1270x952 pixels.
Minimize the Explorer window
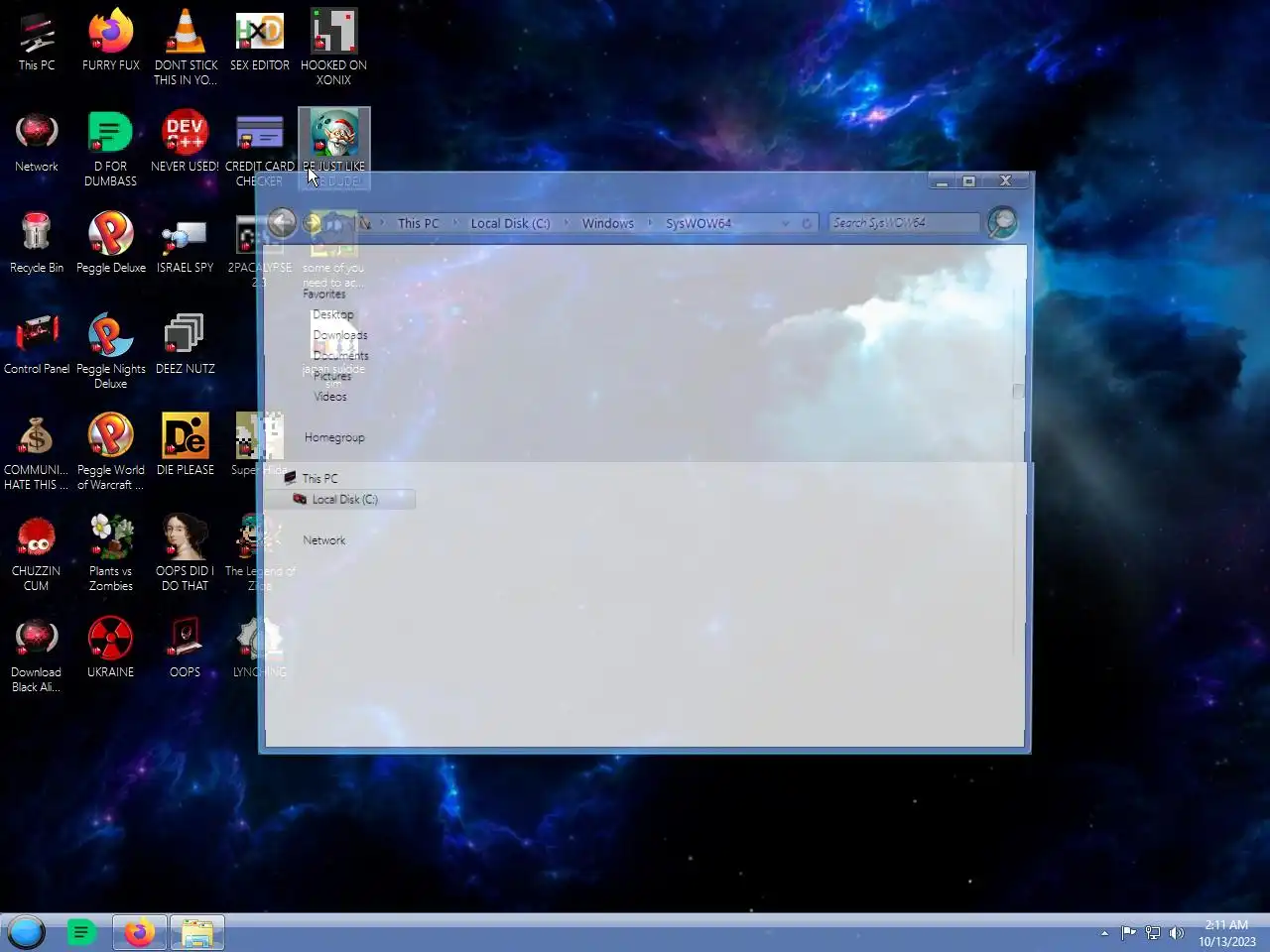[x=942, y=181]
